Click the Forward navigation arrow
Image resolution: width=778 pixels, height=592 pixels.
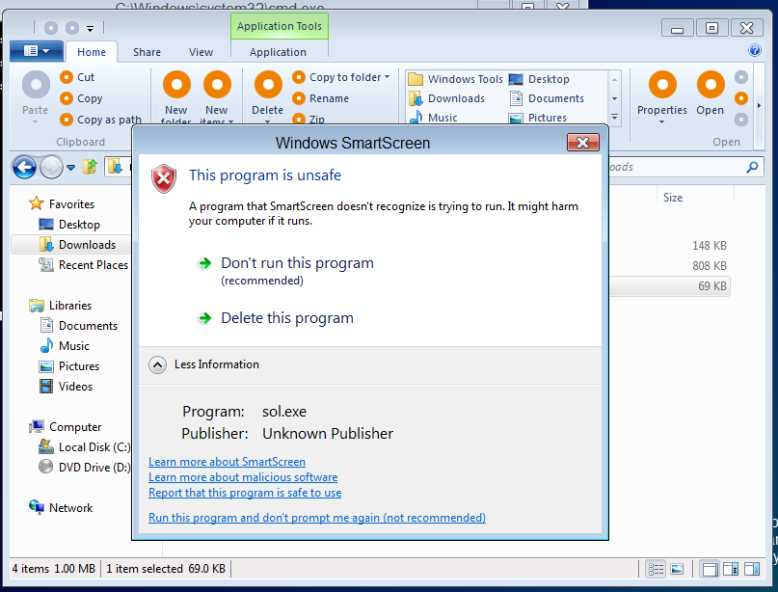(x=51, y=167)
